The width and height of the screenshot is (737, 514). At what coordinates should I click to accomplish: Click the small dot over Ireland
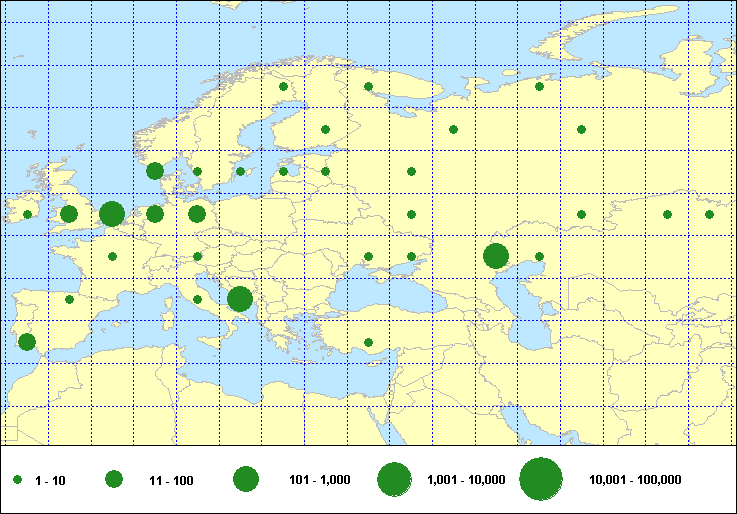click(27, 214)
